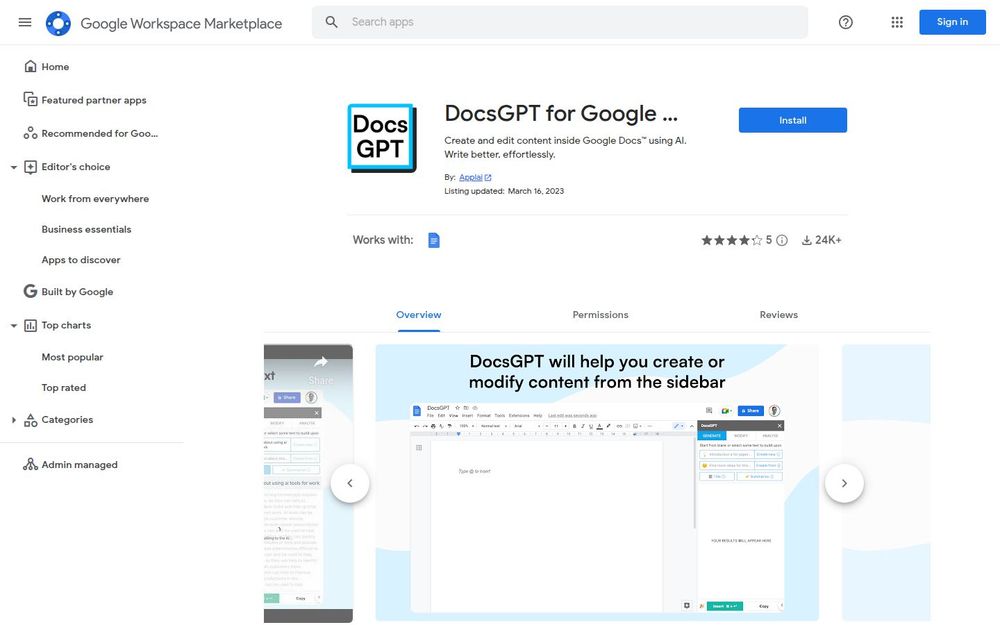Click the DocsGPT for Google title
The image size is (1000, 625).
pos(561,114)
